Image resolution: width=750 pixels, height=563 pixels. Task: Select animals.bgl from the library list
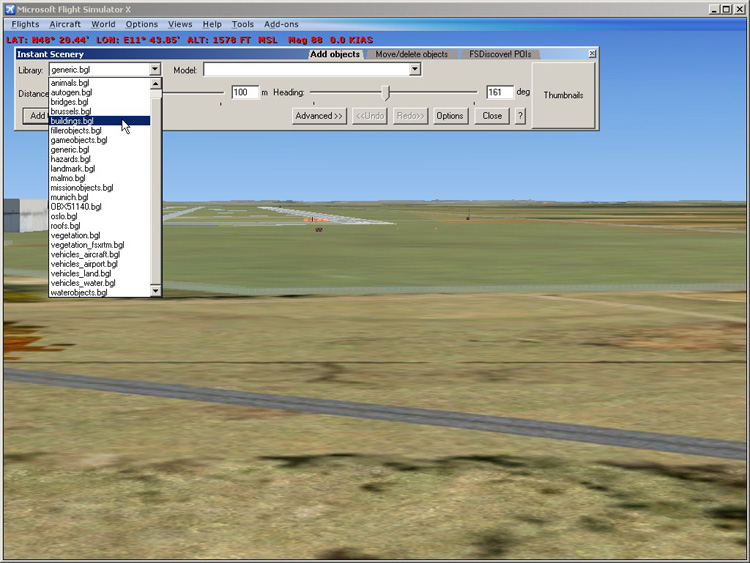99,83
